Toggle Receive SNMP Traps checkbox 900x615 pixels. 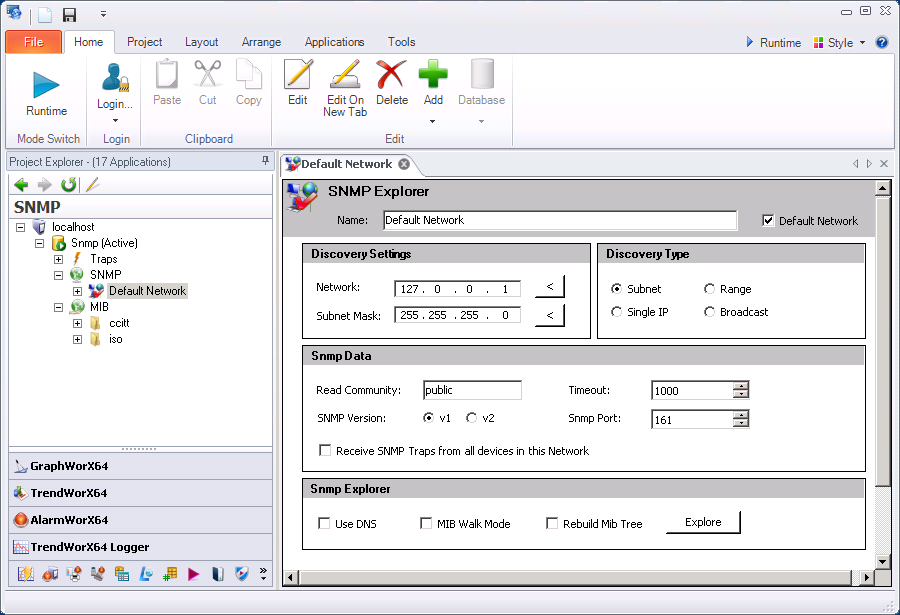pyautogui.click(x=325, y=451)
